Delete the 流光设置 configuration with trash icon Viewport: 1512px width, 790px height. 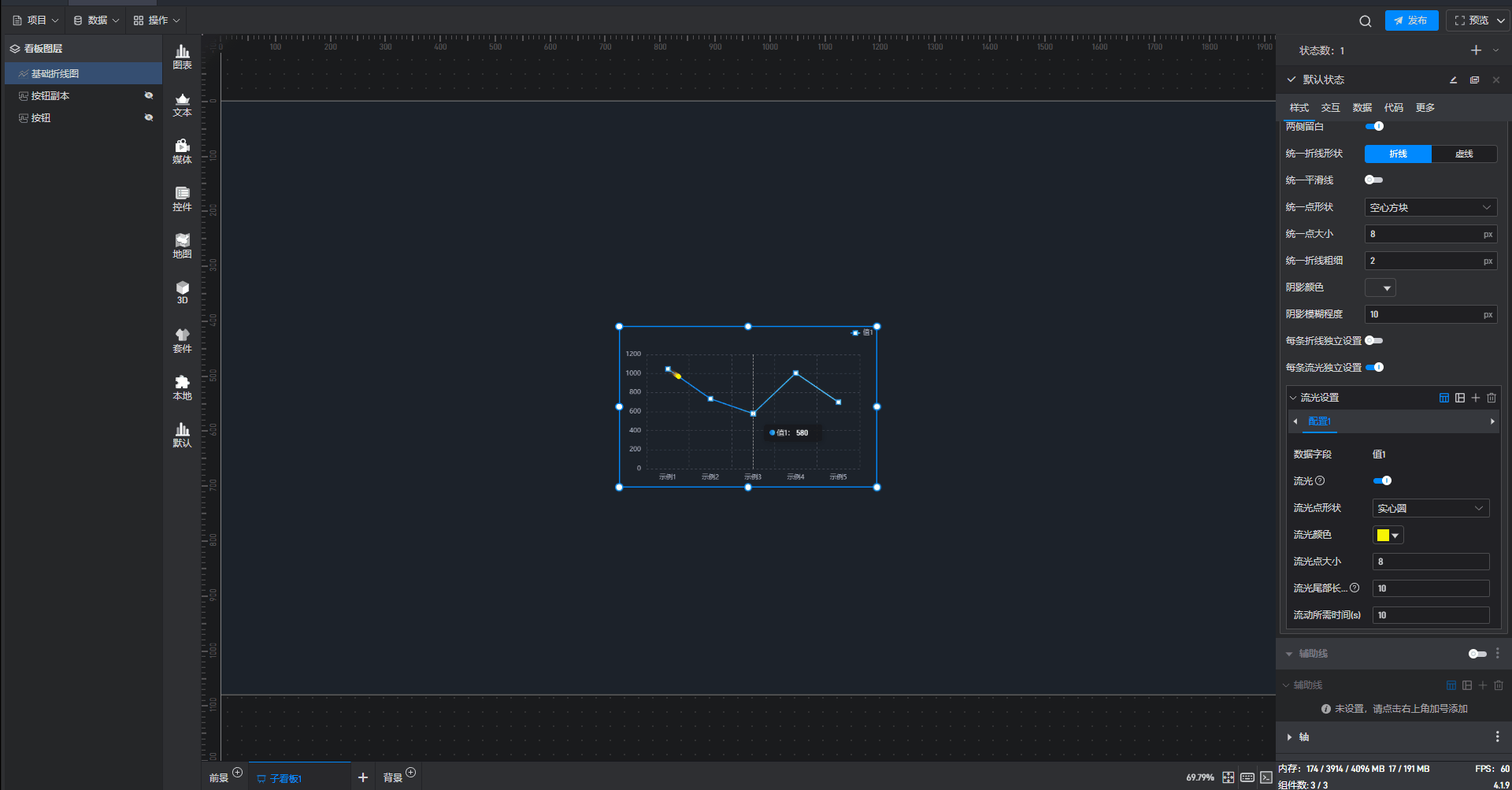click(x=1491, y=398)
